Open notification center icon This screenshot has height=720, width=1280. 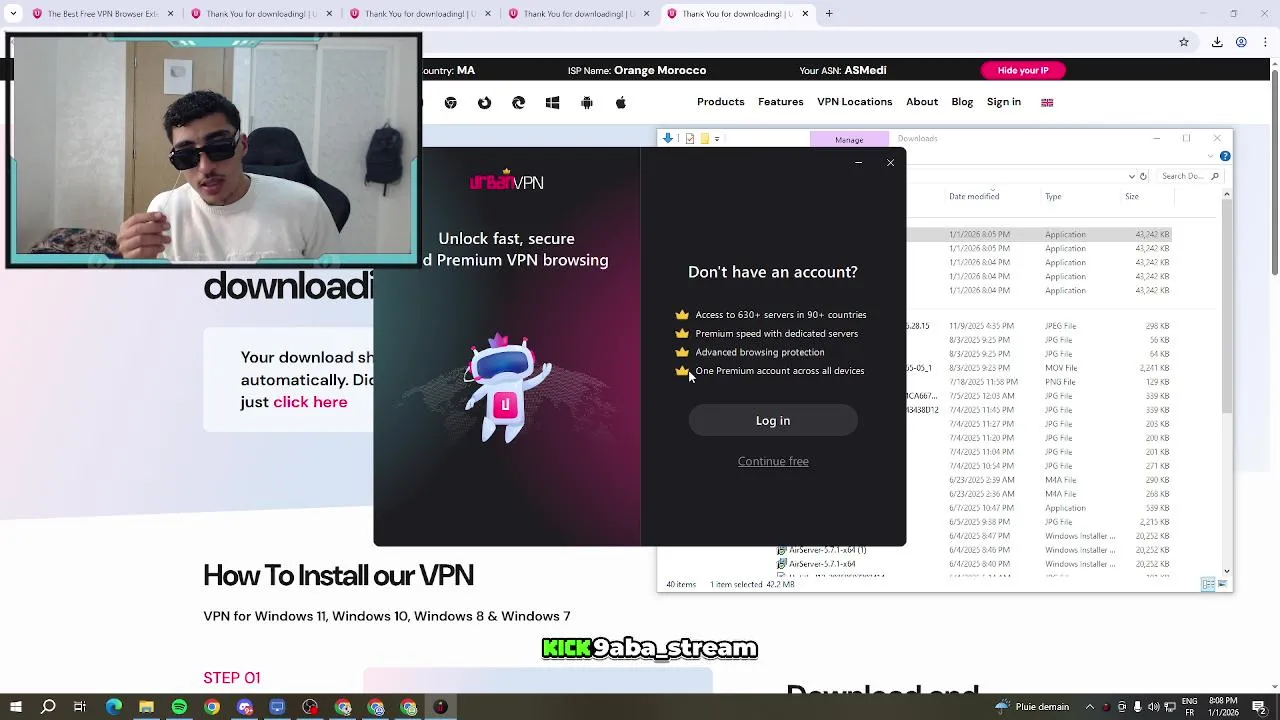coord(1259,707)
